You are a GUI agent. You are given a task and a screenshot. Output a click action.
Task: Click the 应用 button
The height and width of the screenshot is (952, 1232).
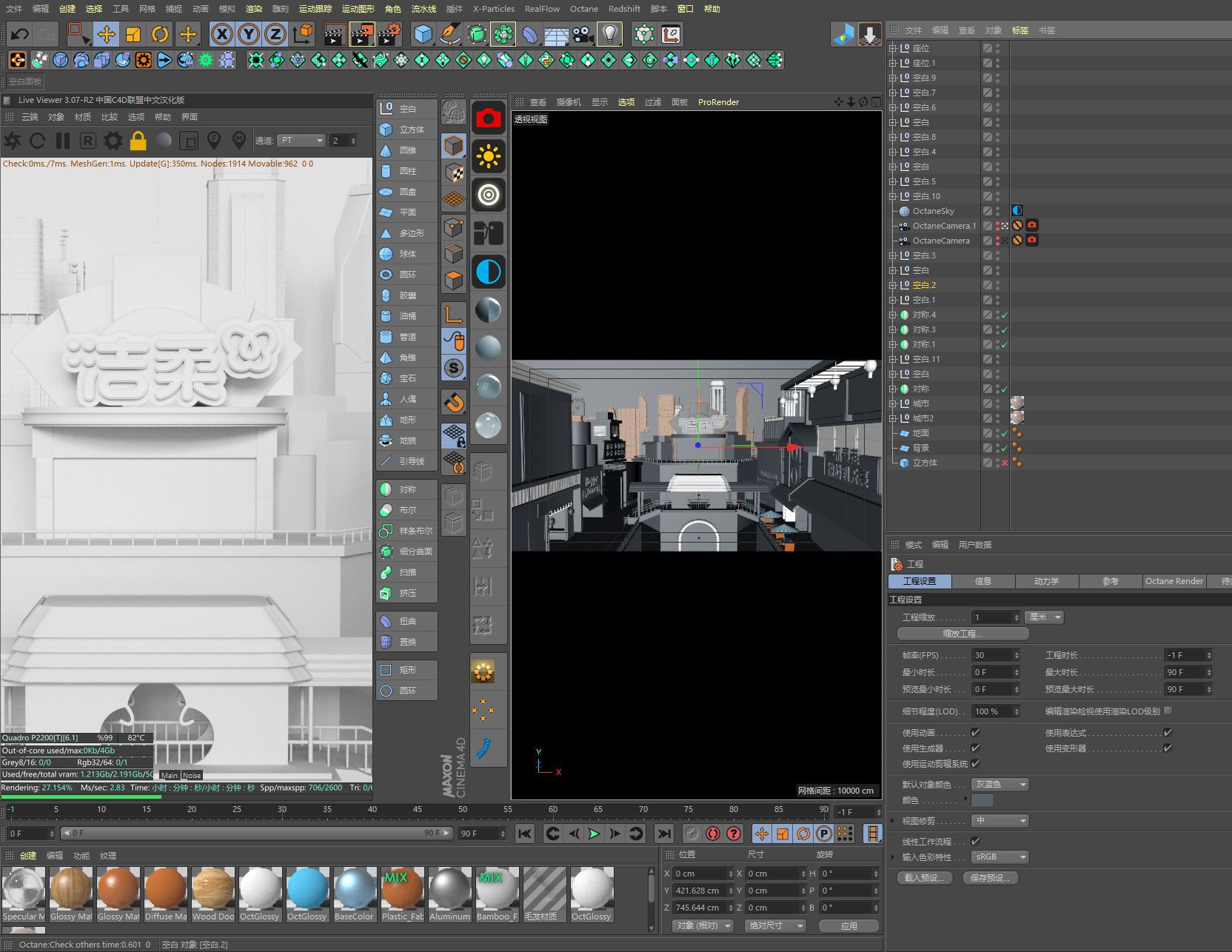[848, 926]
